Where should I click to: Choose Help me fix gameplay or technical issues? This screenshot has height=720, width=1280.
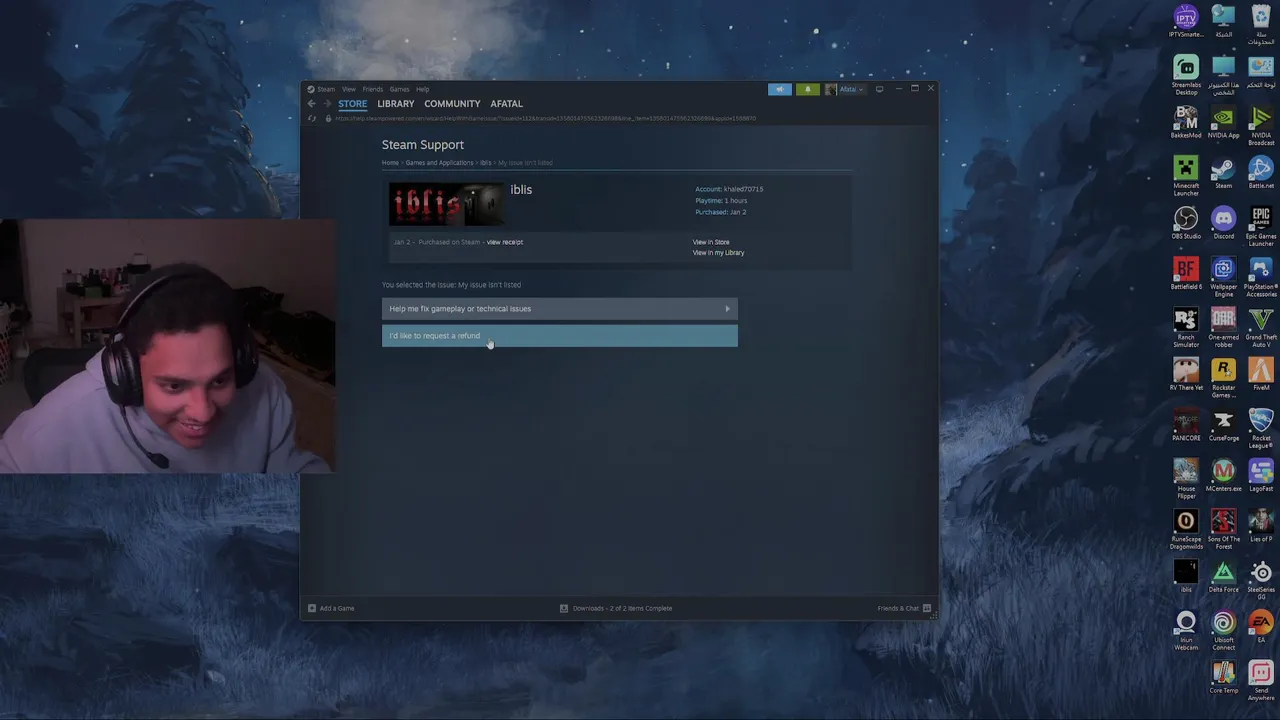click(559, 309)
